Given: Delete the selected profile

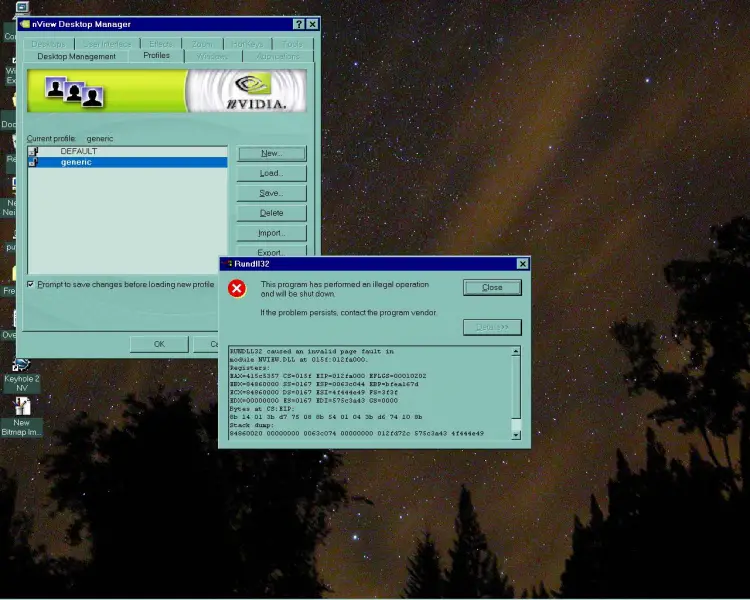Looking at the screenshot, I should click(272, 213).
